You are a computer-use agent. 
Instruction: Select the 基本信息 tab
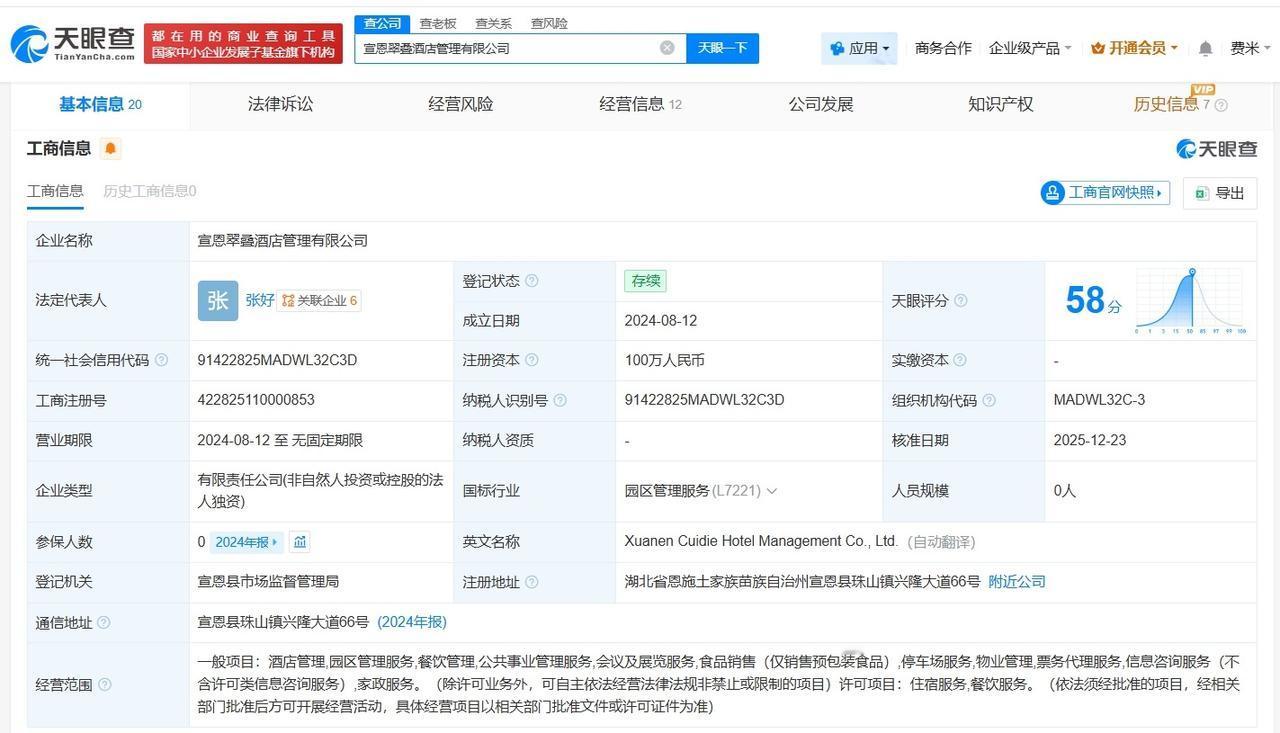100,104
